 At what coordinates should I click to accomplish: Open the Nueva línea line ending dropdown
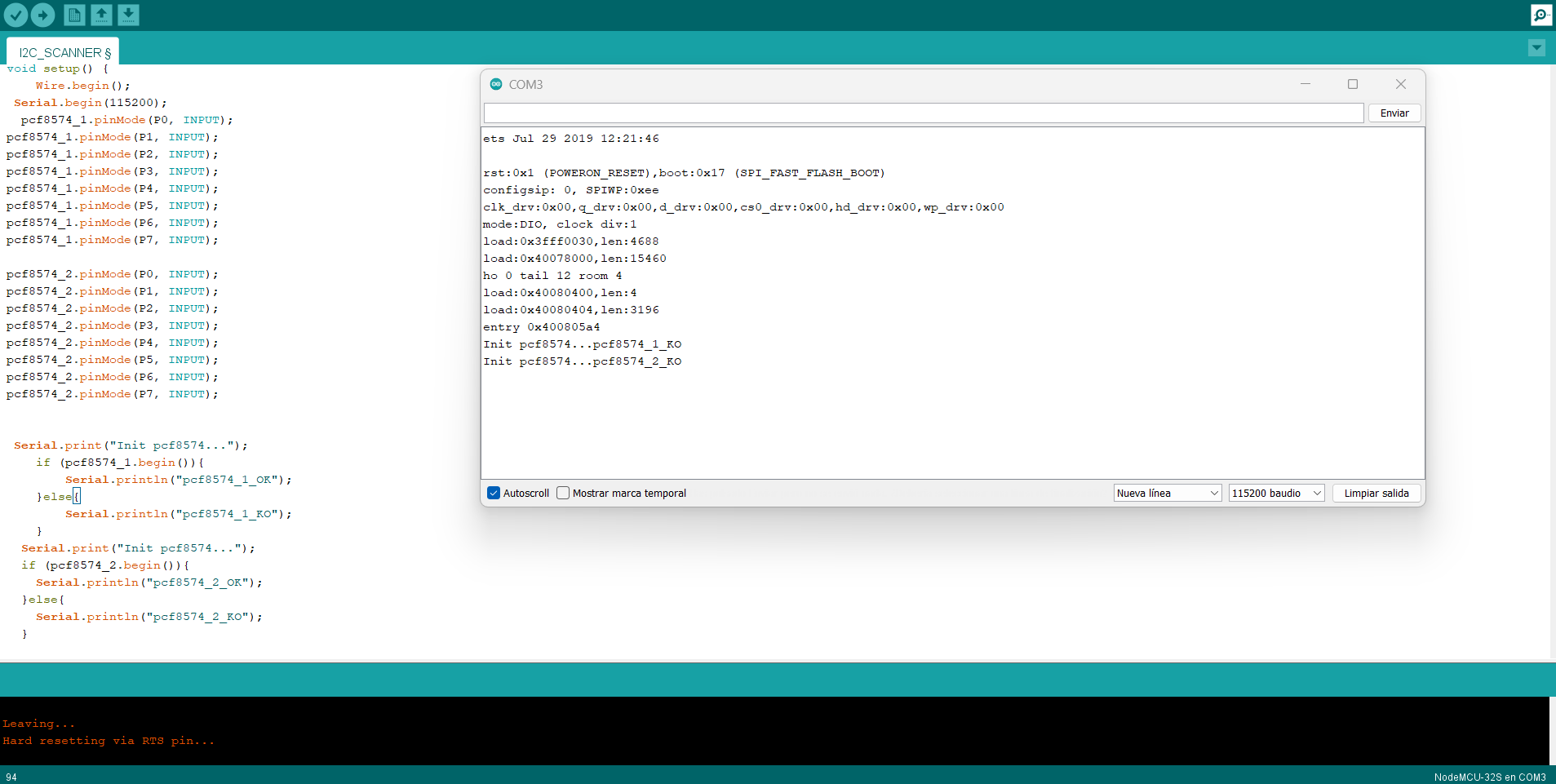[1167, 493]
